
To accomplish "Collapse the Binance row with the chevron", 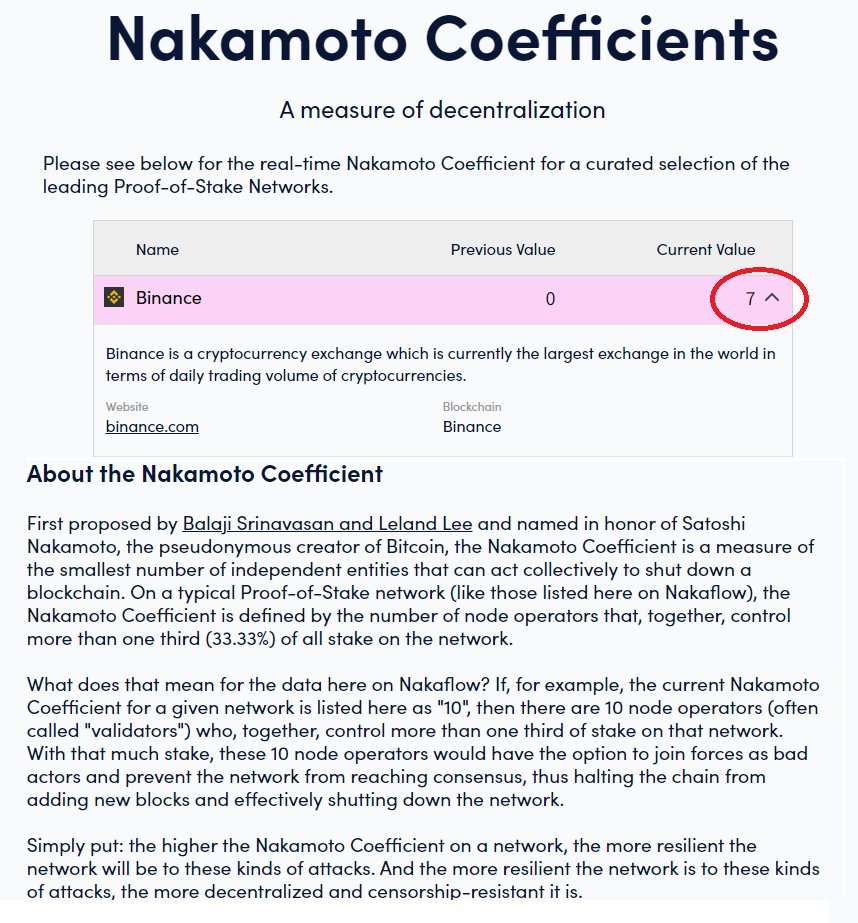I will [772, 298].
